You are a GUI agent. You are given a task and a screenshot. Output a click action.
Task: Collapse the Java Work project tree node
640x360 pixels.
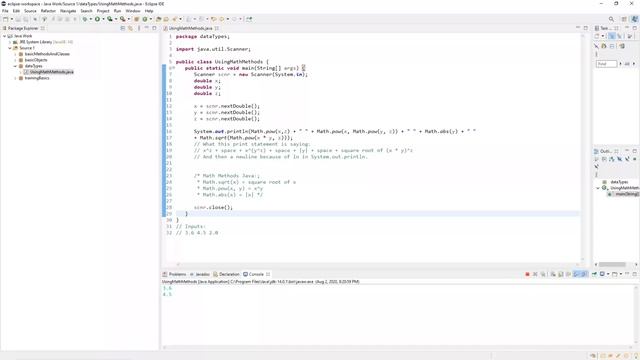point(4,36)
